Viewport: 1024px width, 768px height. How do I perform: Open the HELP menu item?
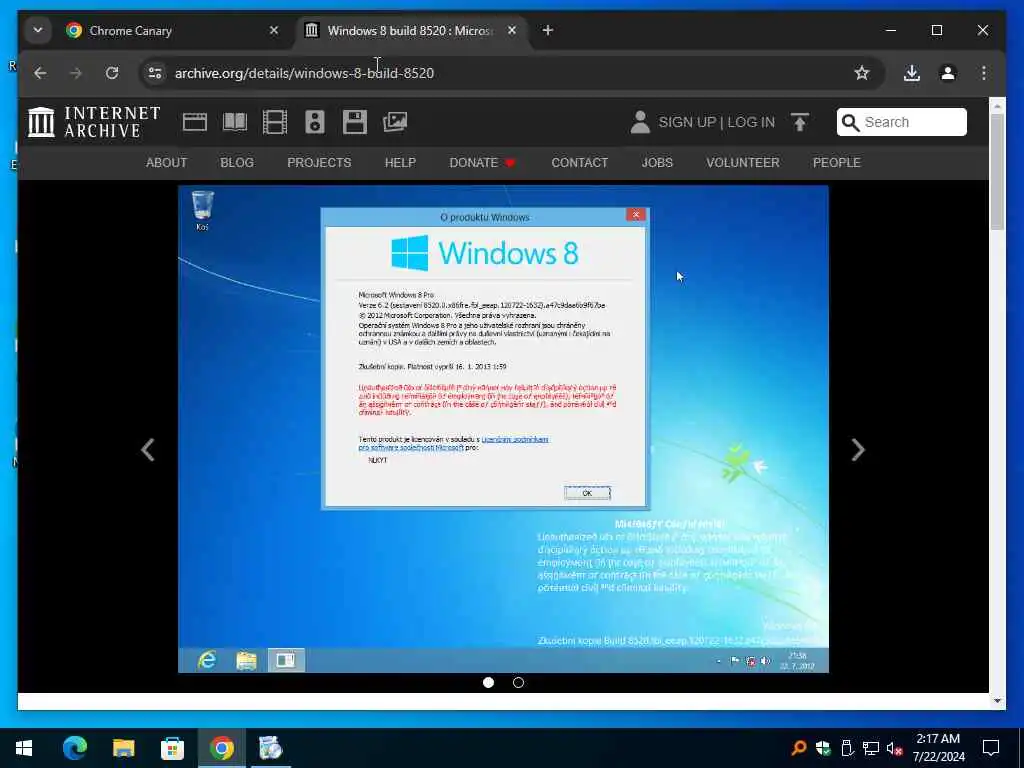(x=400, y=163)
